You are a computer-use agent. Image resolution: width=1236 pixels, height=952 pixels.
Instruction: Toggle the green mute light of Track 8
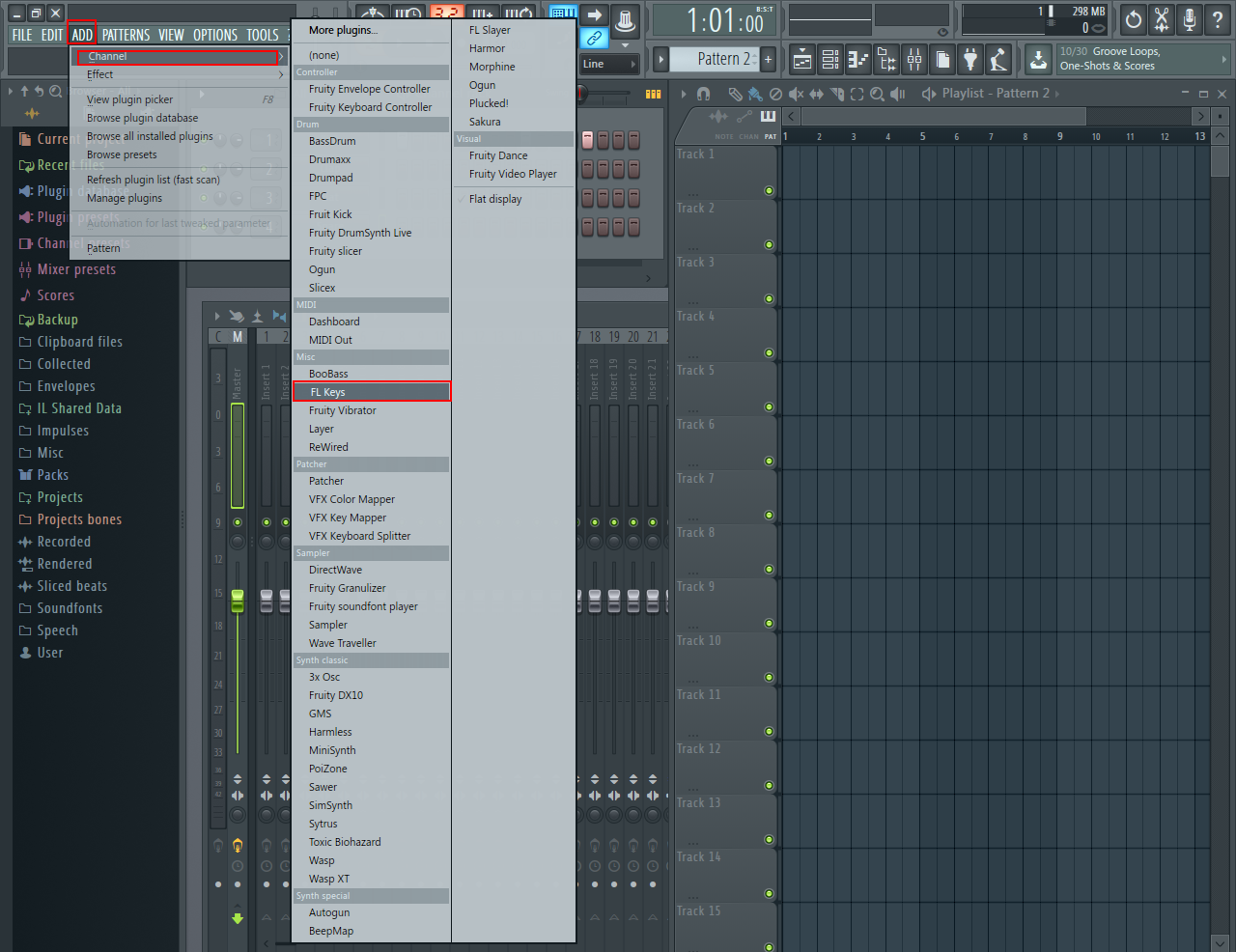tap(770, 569)
